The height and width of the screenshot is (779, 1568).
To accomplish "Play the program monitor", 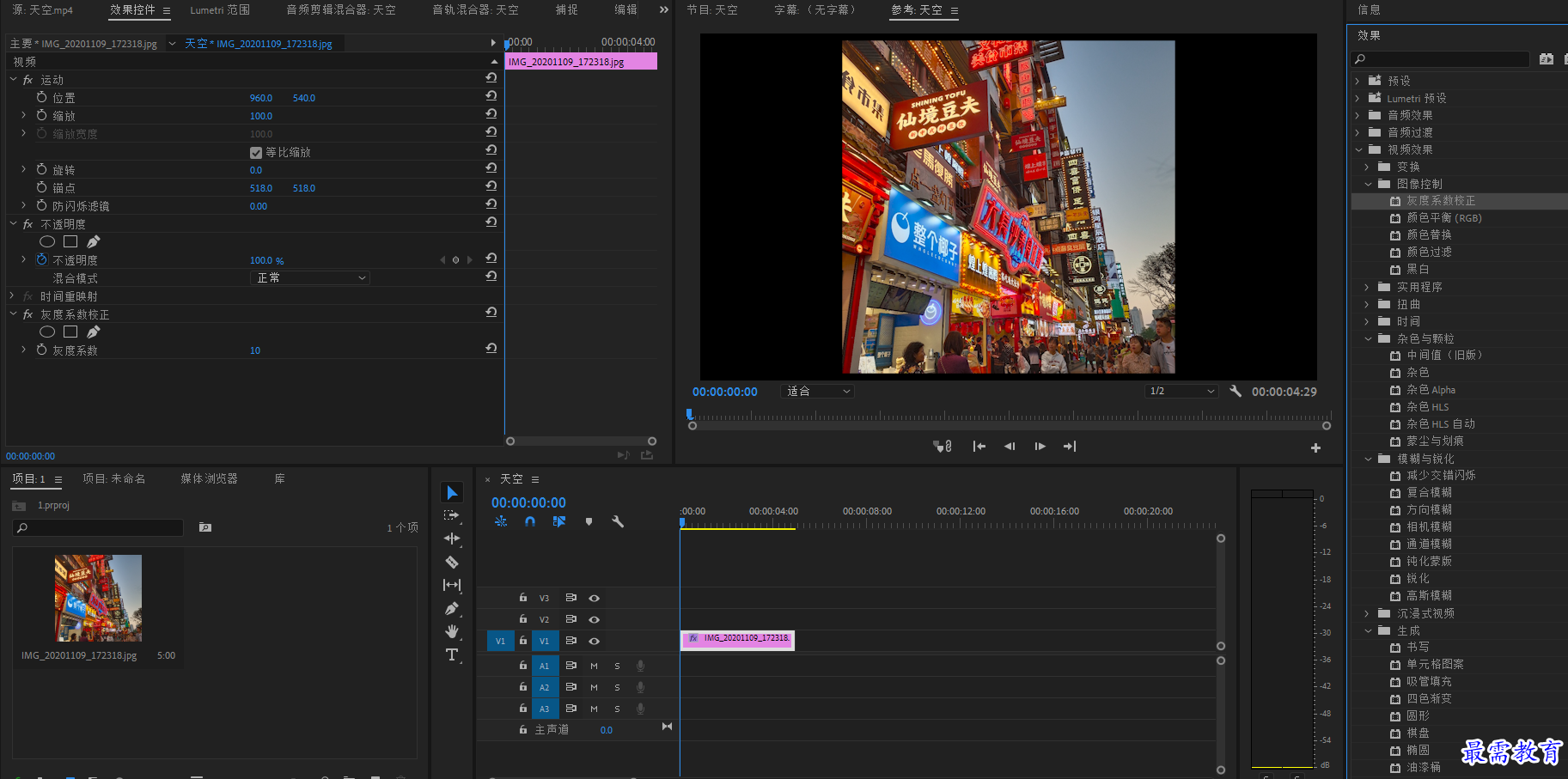I will pyautogui.click(x=1040, y=446).
